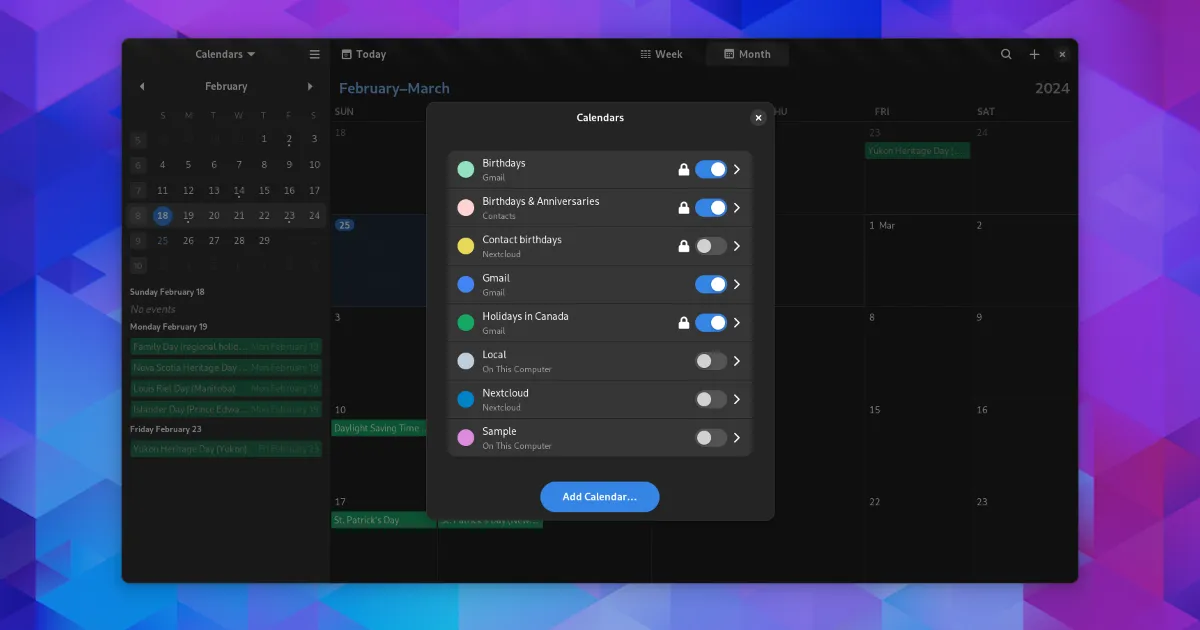
Task: Click lock icon on Holidays in Canada row
Action: coord(684,323)
